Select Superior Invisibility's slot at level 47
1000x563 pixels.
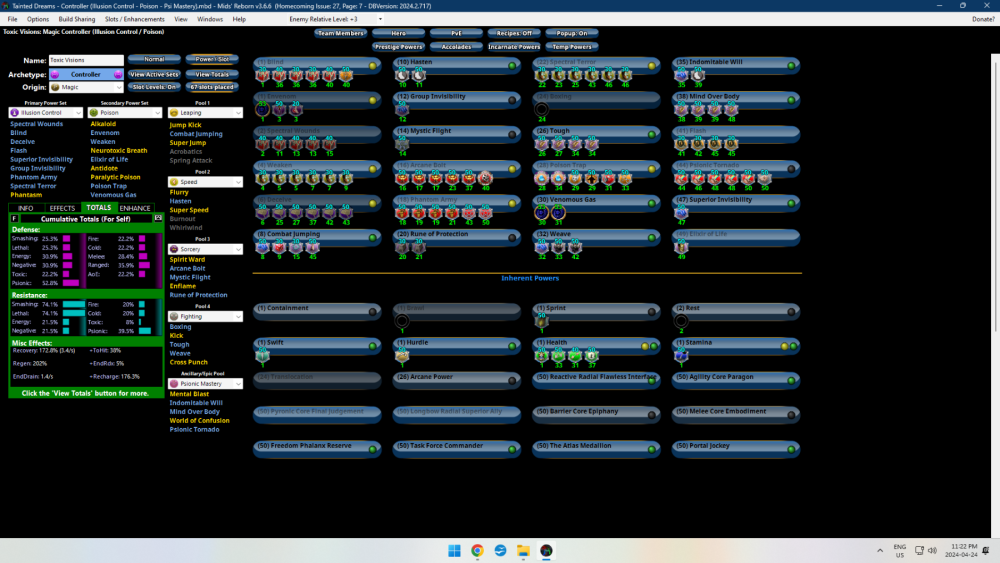pos(681,214)
